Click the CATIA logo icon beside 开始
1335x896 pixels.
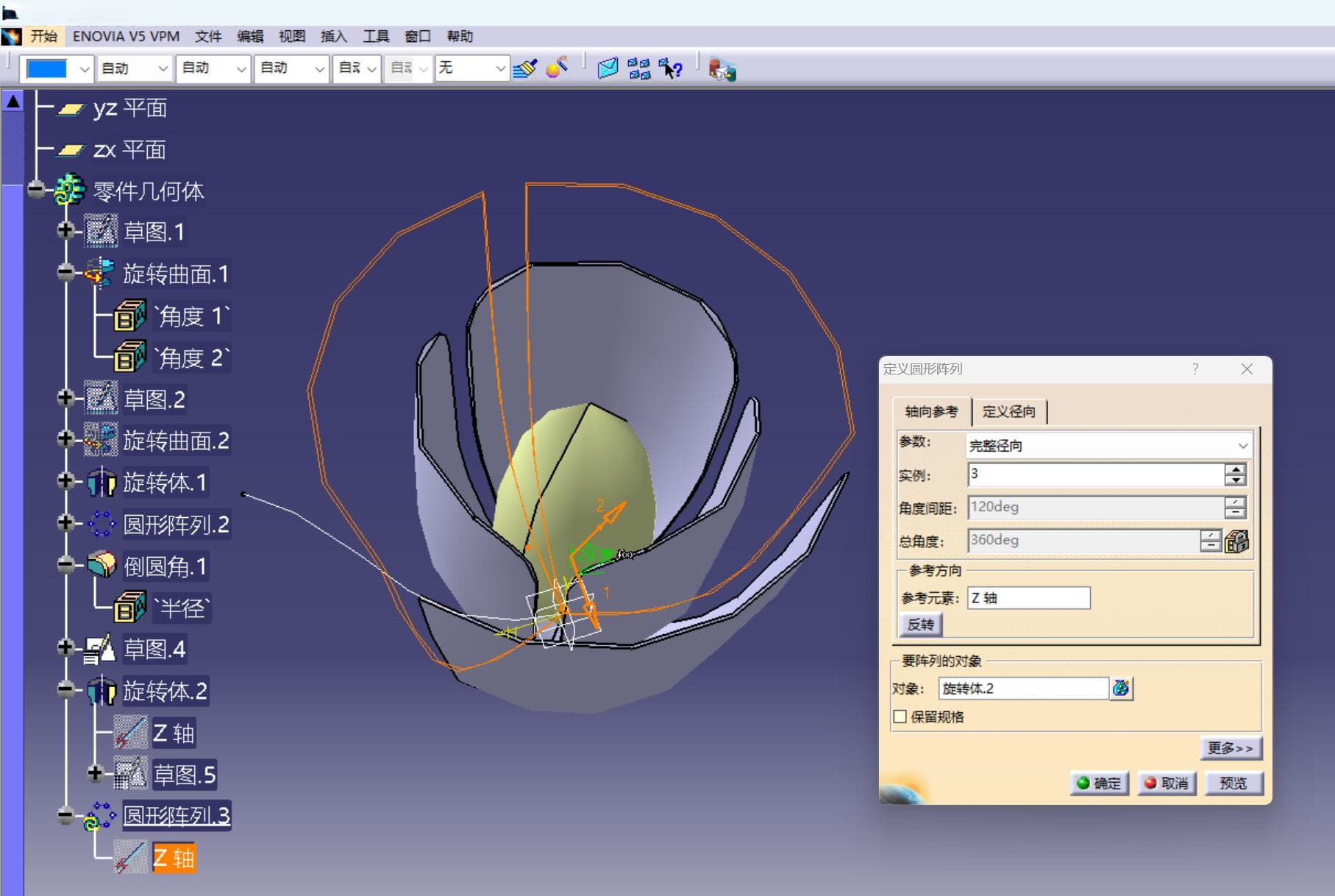click(x=11, y=36)
